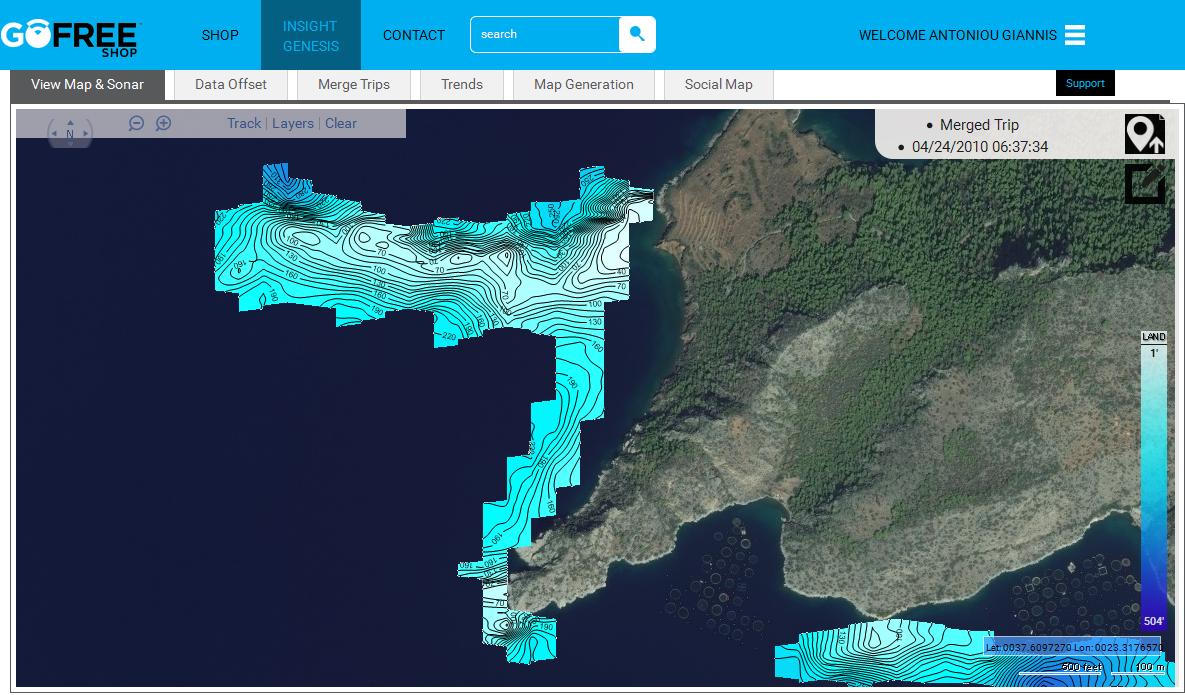Open the Social Map tab
Image resolution: width=1185 pixels, height=695 pixels.
[x=718, y=84]
